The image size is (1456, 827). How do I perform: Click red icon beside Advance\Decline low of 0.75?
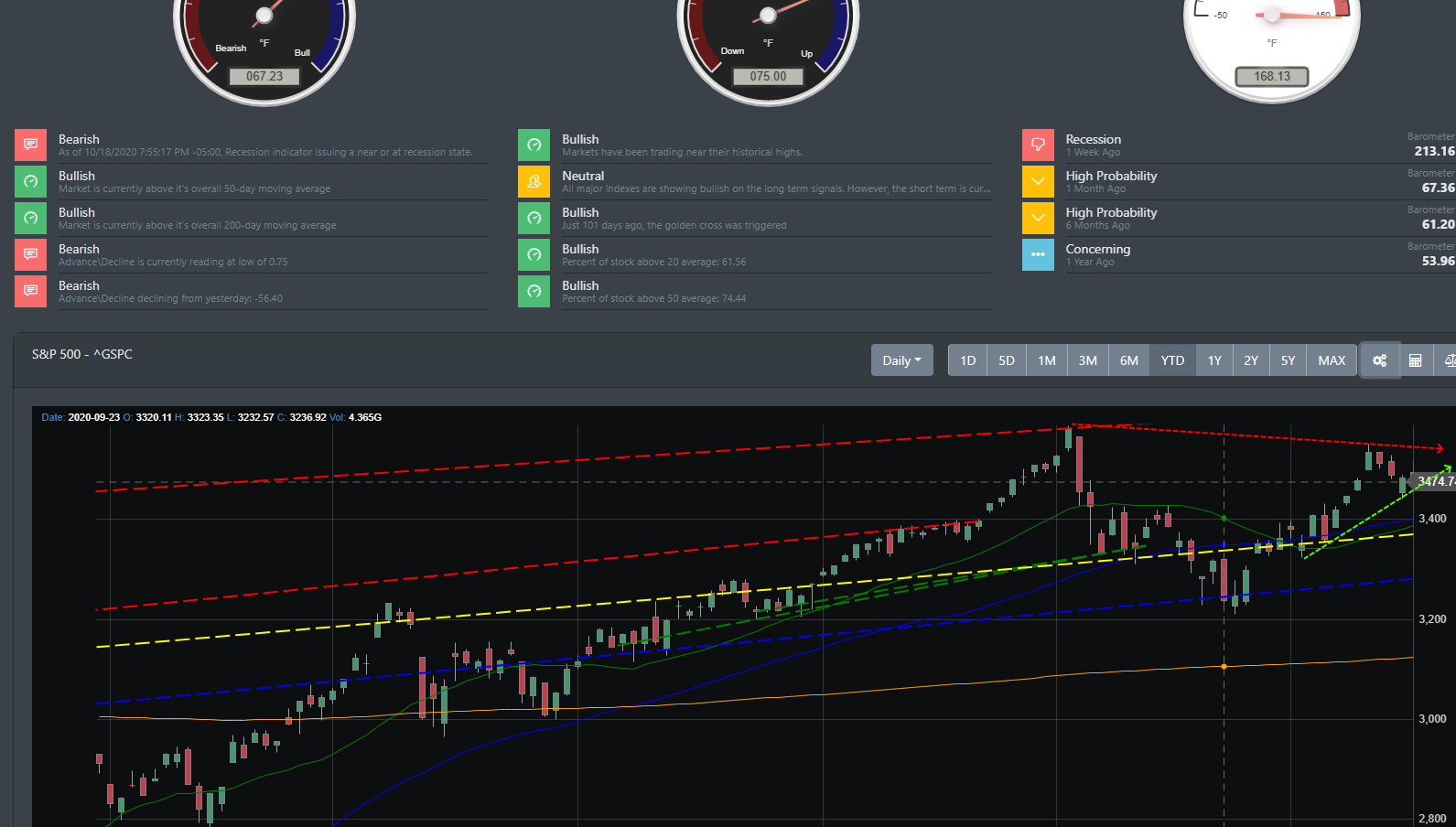pyautogui.click(x=30, y=254)
